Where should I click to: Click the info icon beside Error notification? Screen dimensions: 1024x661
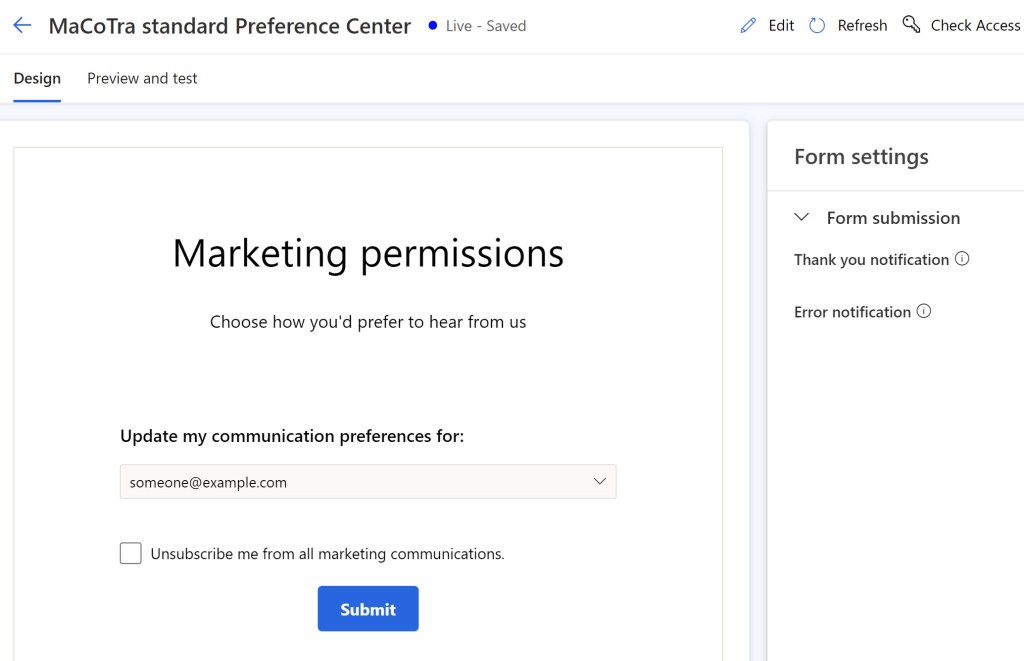[925, 311]
